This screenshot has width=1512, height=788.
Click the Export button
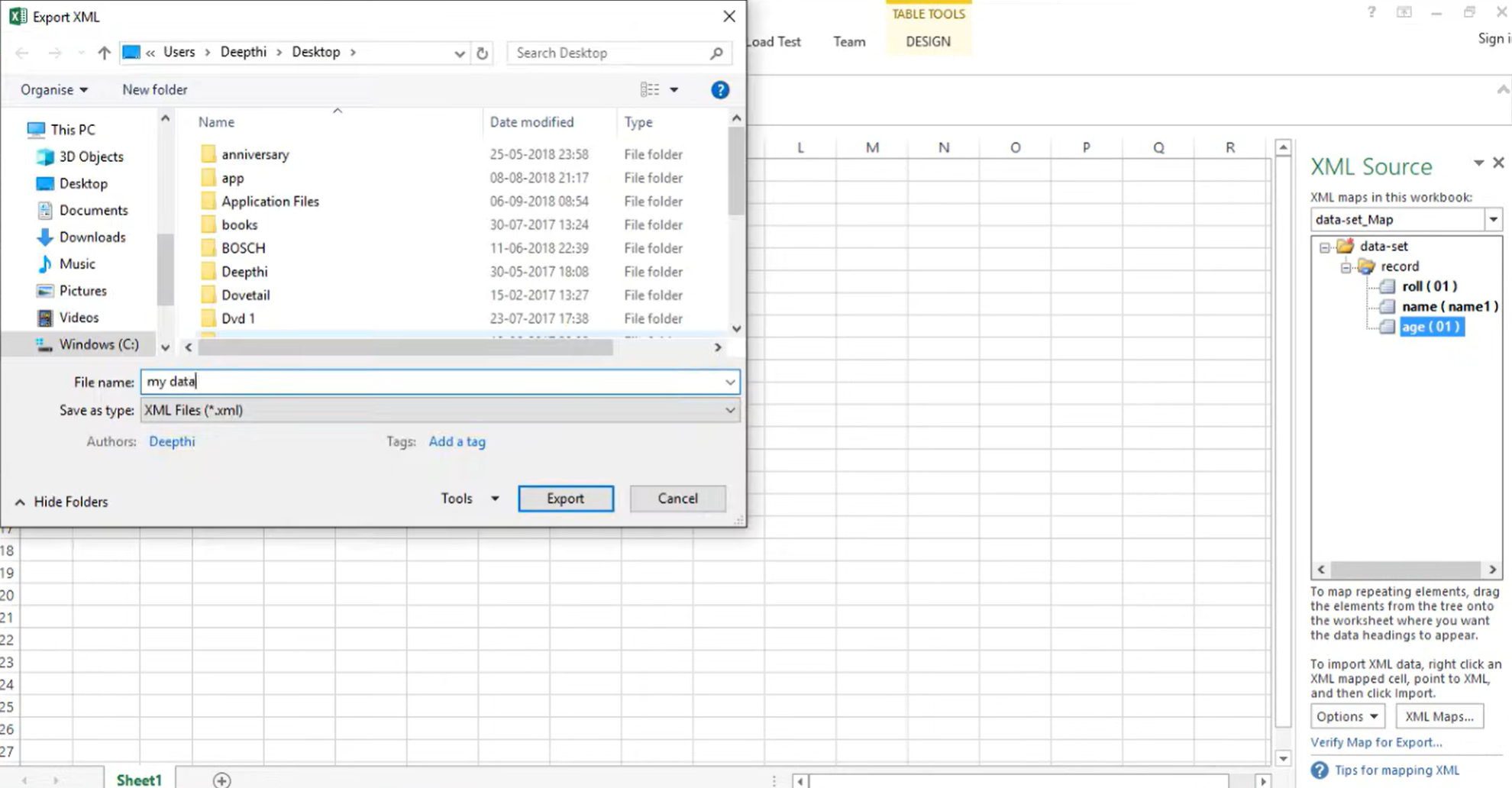(x=565, y=499)
